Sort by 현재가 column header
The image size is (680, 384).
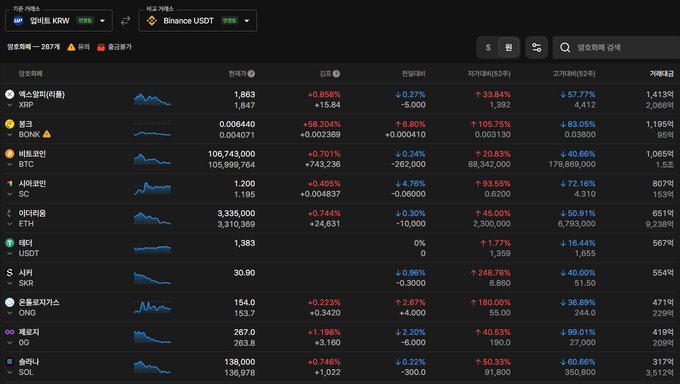click(x=238, y=74)
